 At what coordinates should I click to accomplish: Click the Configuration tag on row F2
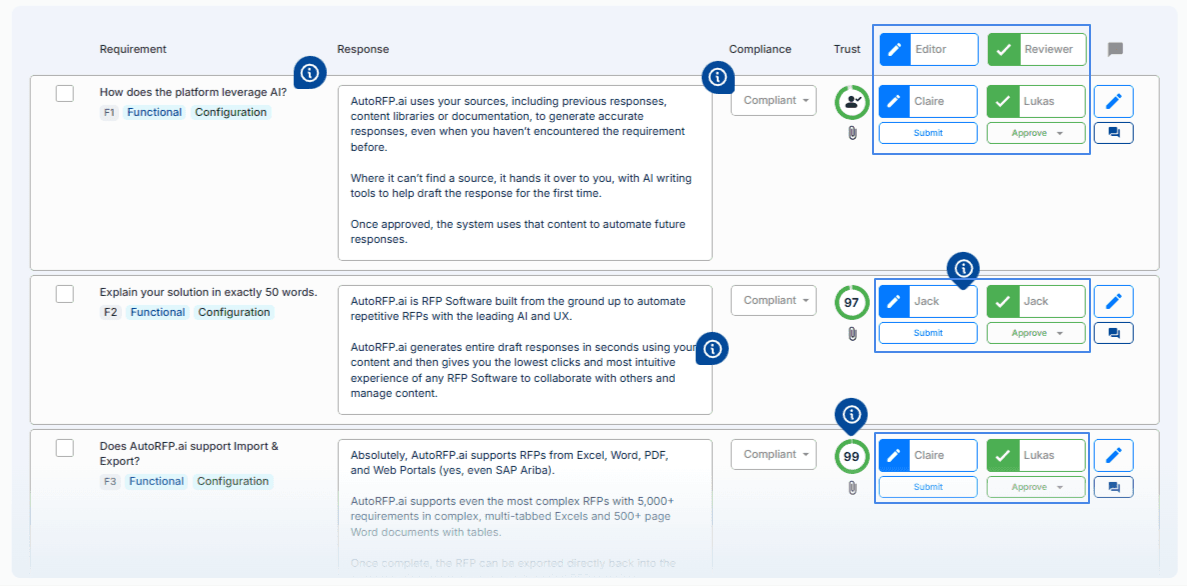tap(234, 313)
